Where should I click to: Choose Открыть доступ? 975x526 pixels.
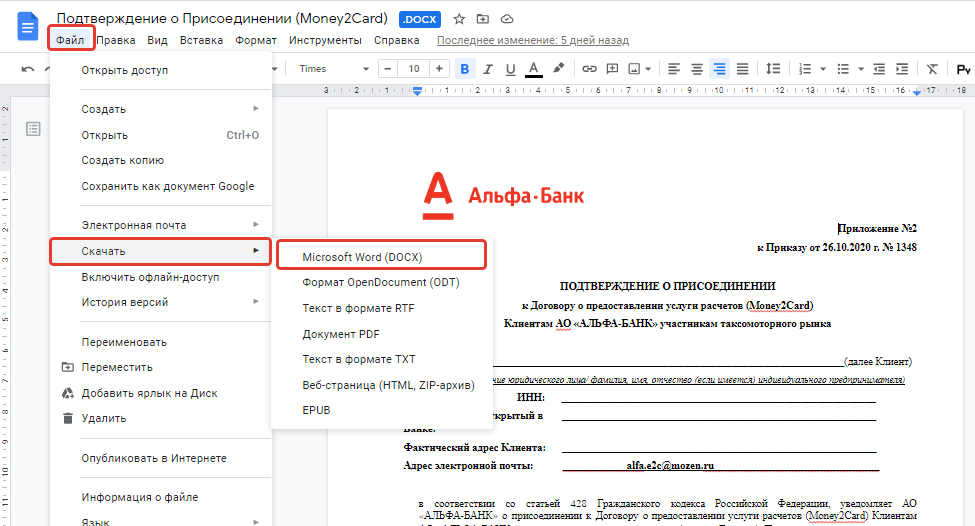pos(160,70)
